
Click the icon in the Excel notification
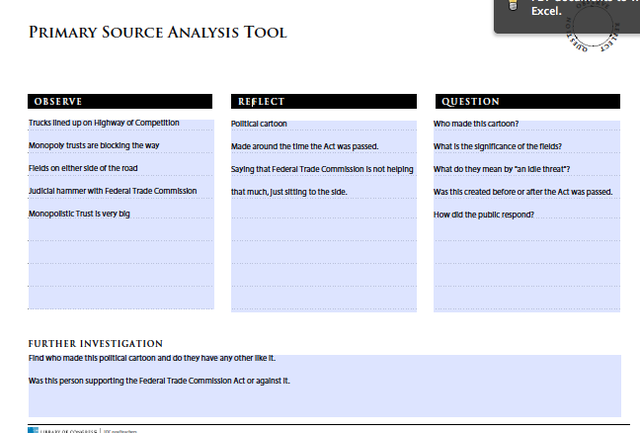coord(513,5)
